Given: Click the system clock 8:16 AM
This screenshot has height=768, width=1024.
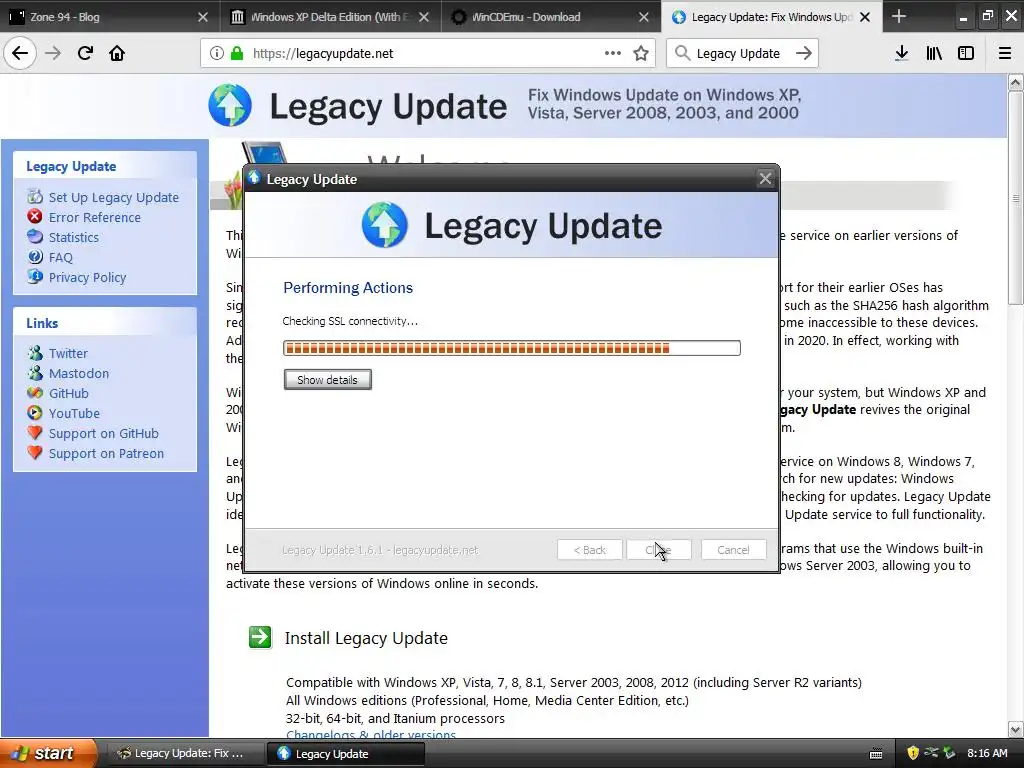Looking at the screenshot, I should coord(987,753).
